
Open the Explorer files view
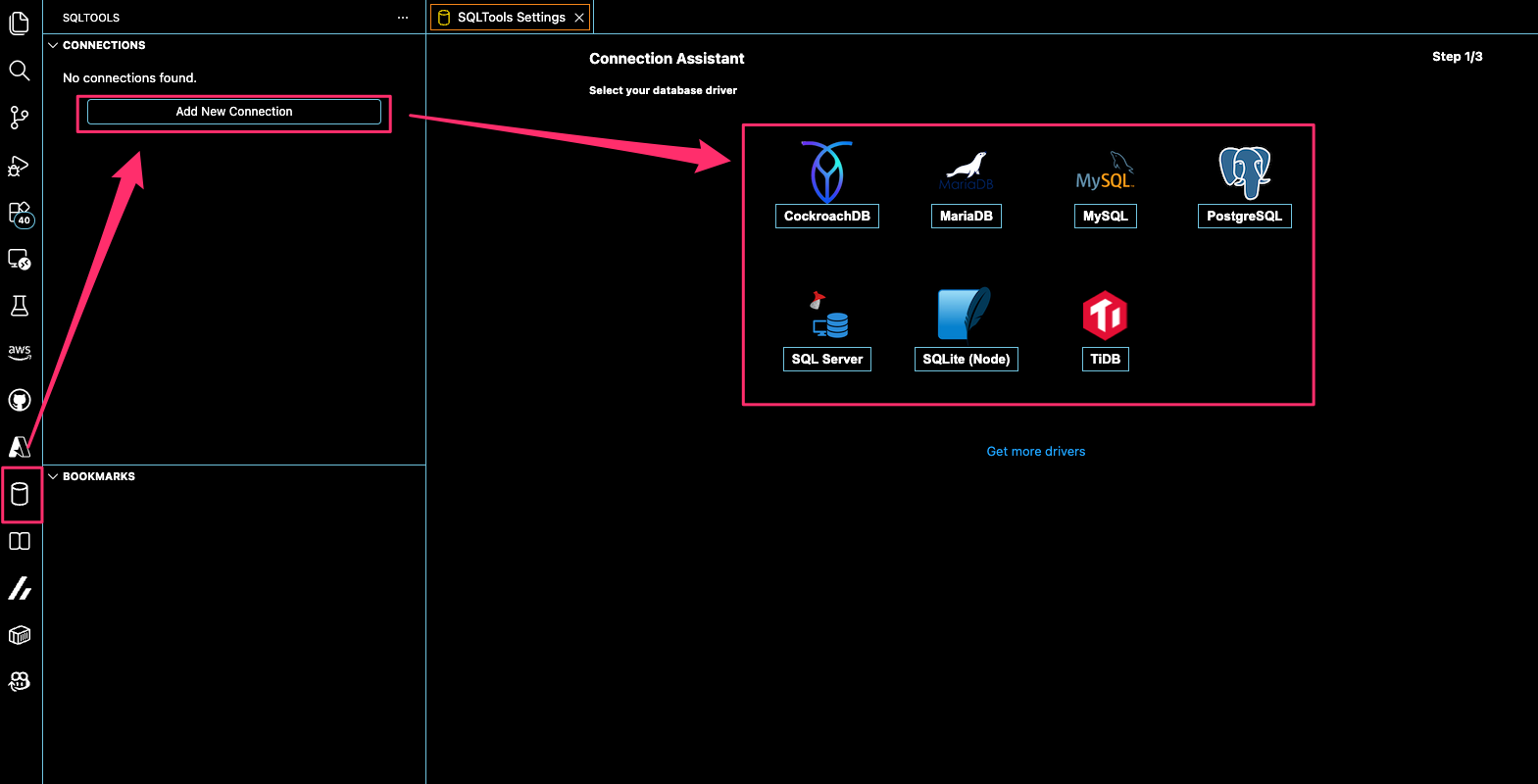tap(19, 23)
